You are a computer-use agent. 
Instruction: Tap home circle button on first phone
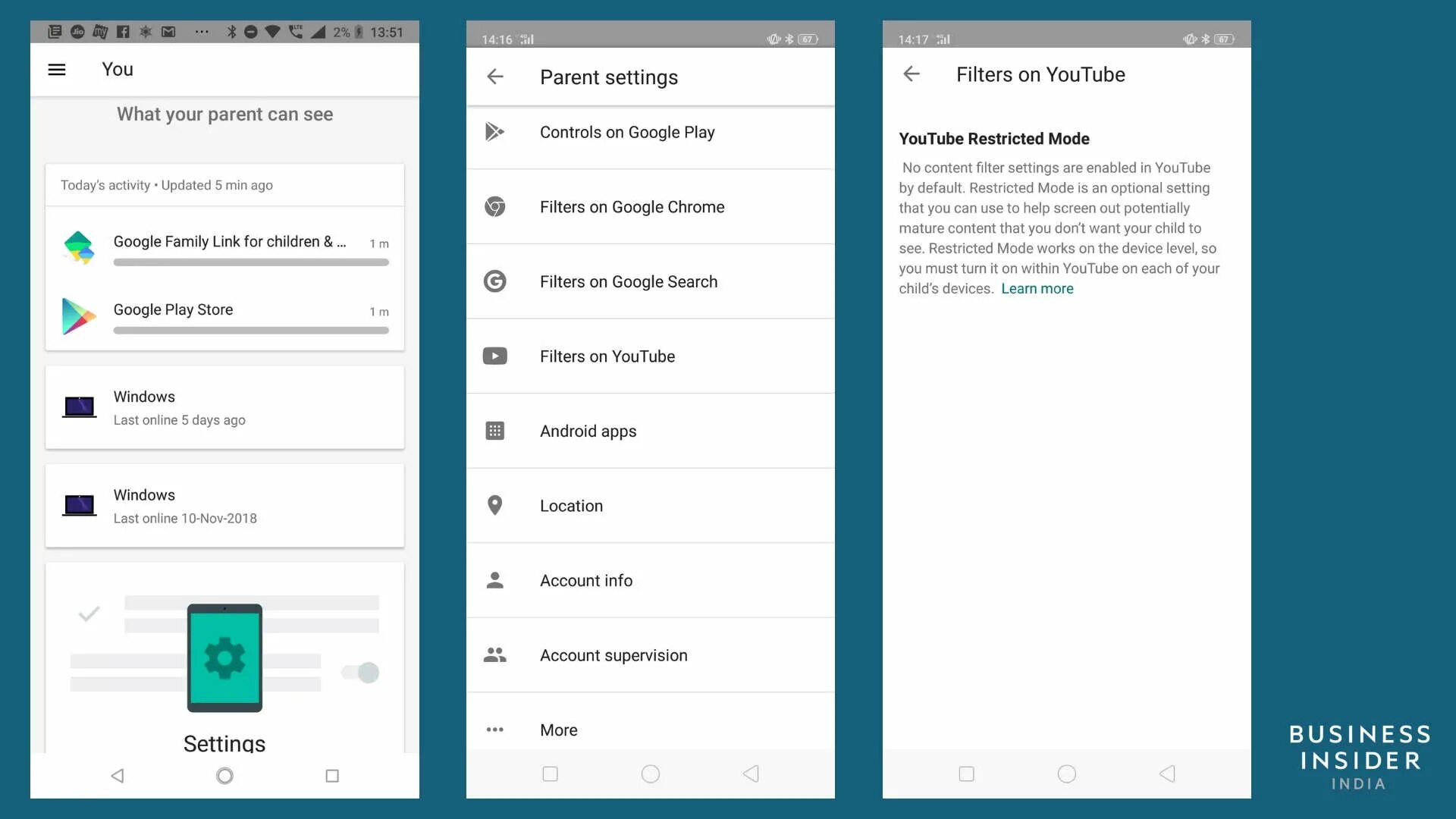[x=224, y=776]
